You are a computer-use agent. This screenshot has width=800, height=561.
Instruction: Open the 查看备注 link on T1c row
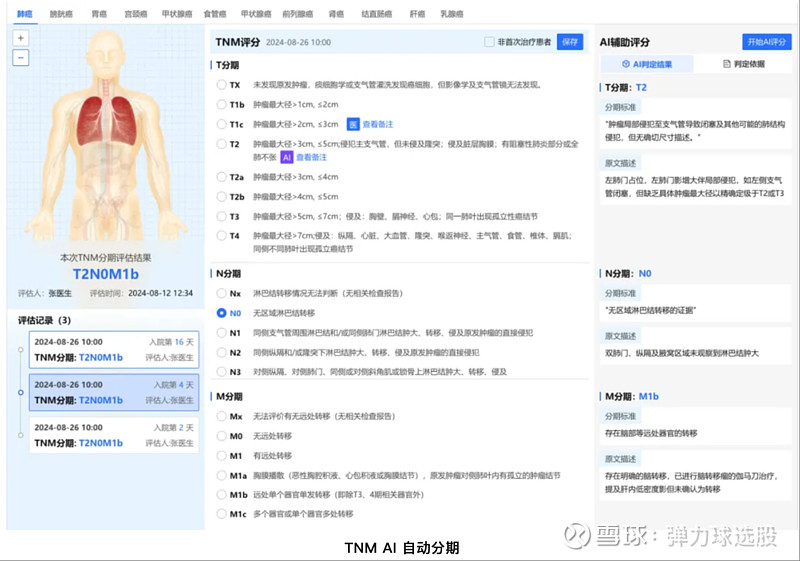pos(378,124)
